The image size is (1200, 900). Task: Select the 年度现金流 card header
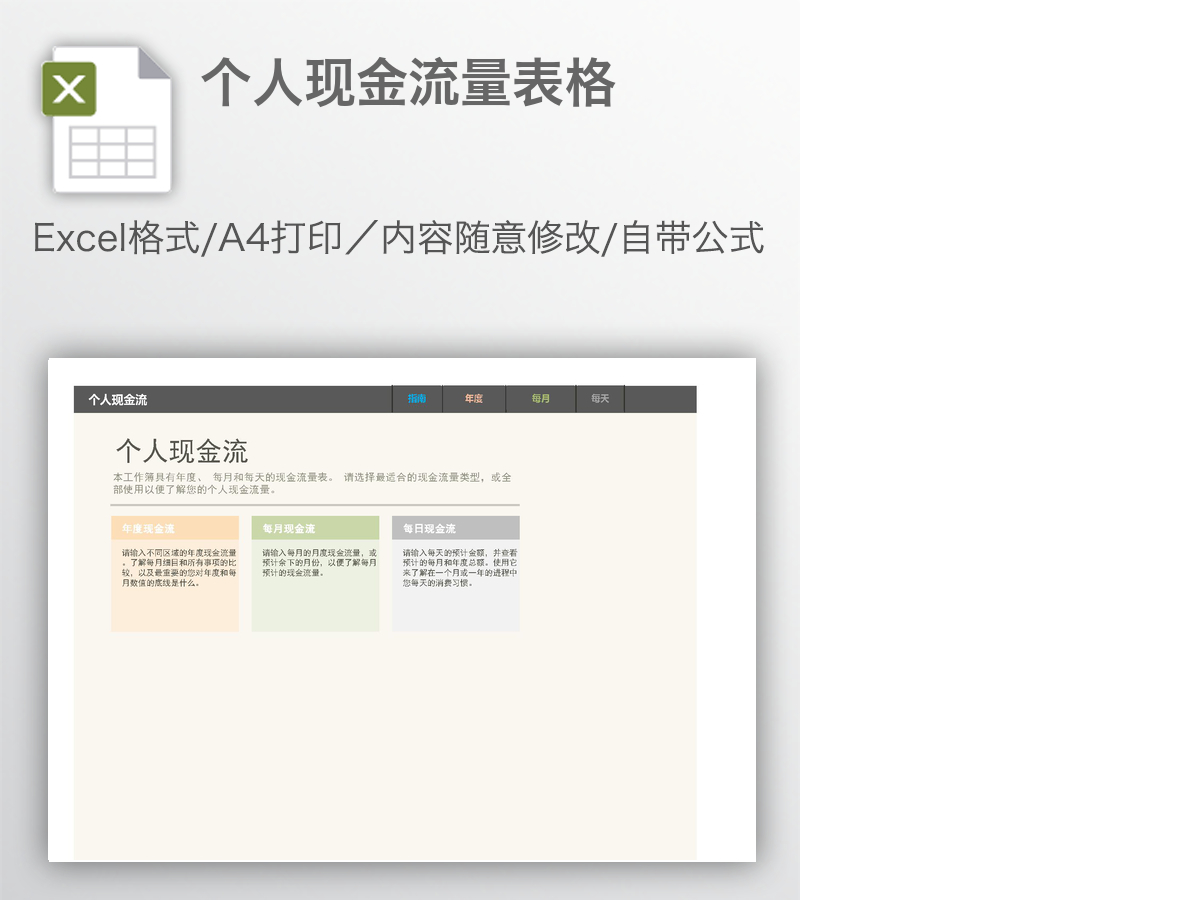pos(175,528)
